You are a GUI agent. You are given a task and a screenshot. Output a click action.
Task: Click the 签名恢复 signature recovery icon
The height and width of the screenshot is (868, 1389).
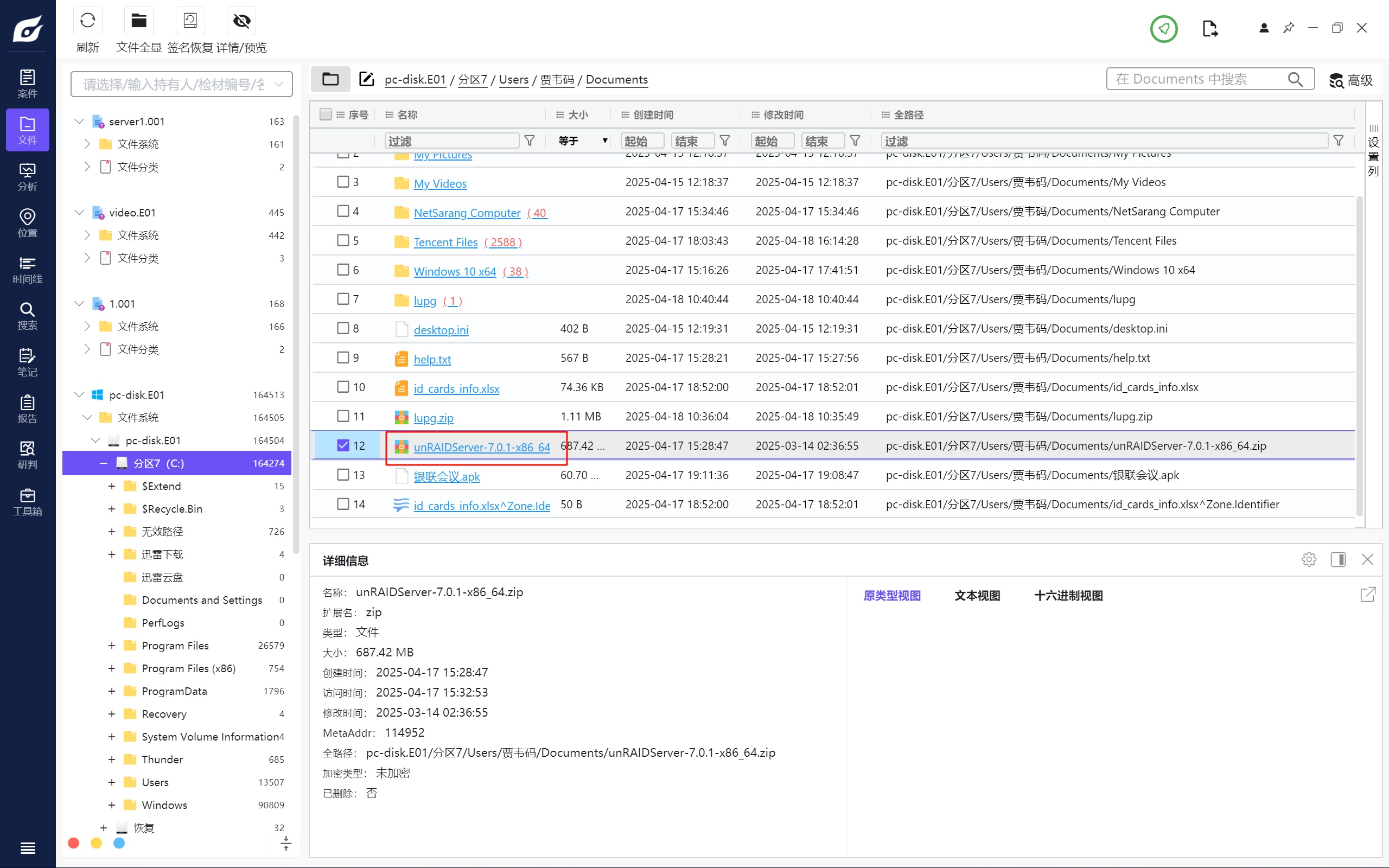coord(190,21)
